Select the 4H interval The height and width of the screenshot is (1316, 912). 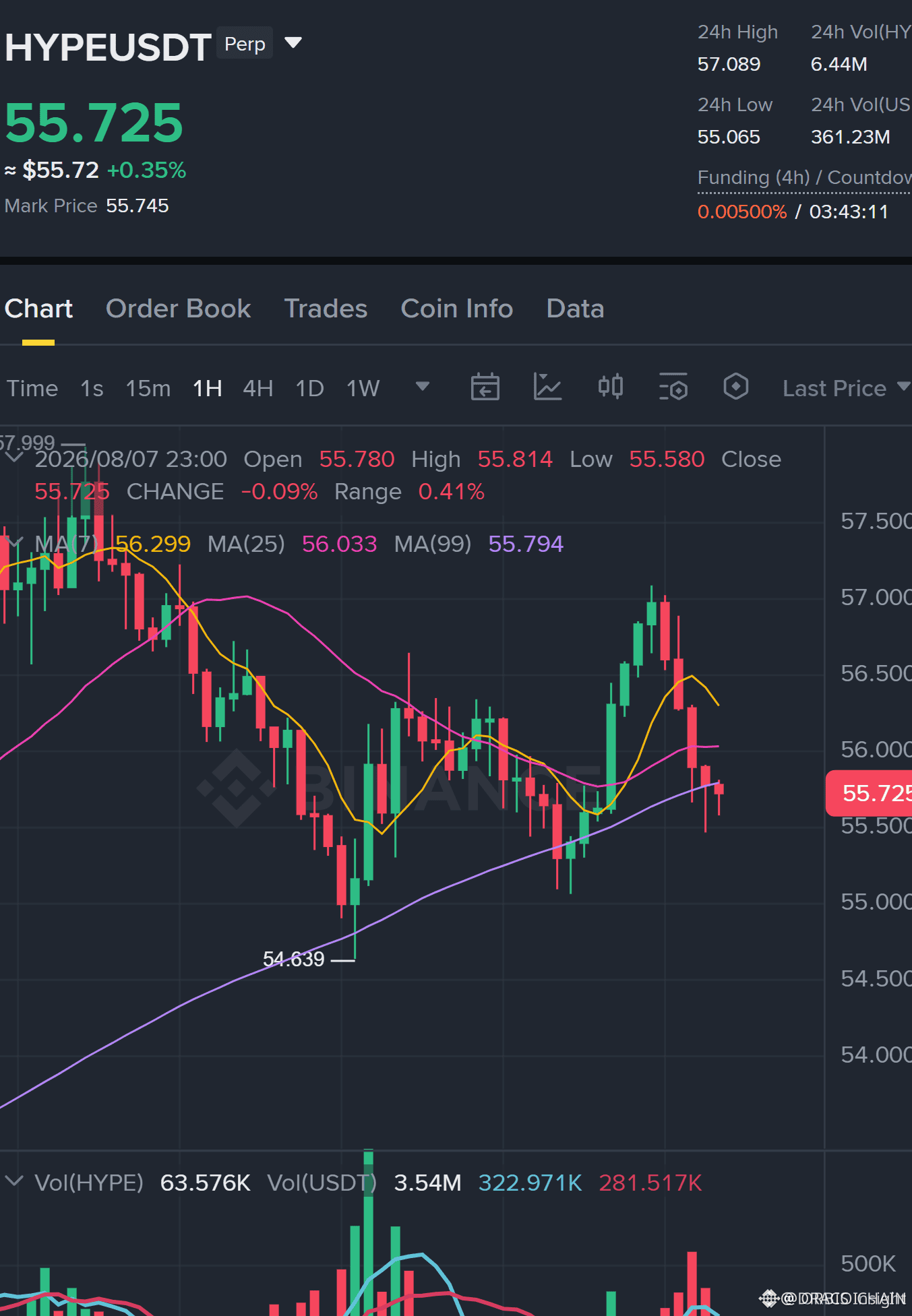tap(258, 388)
